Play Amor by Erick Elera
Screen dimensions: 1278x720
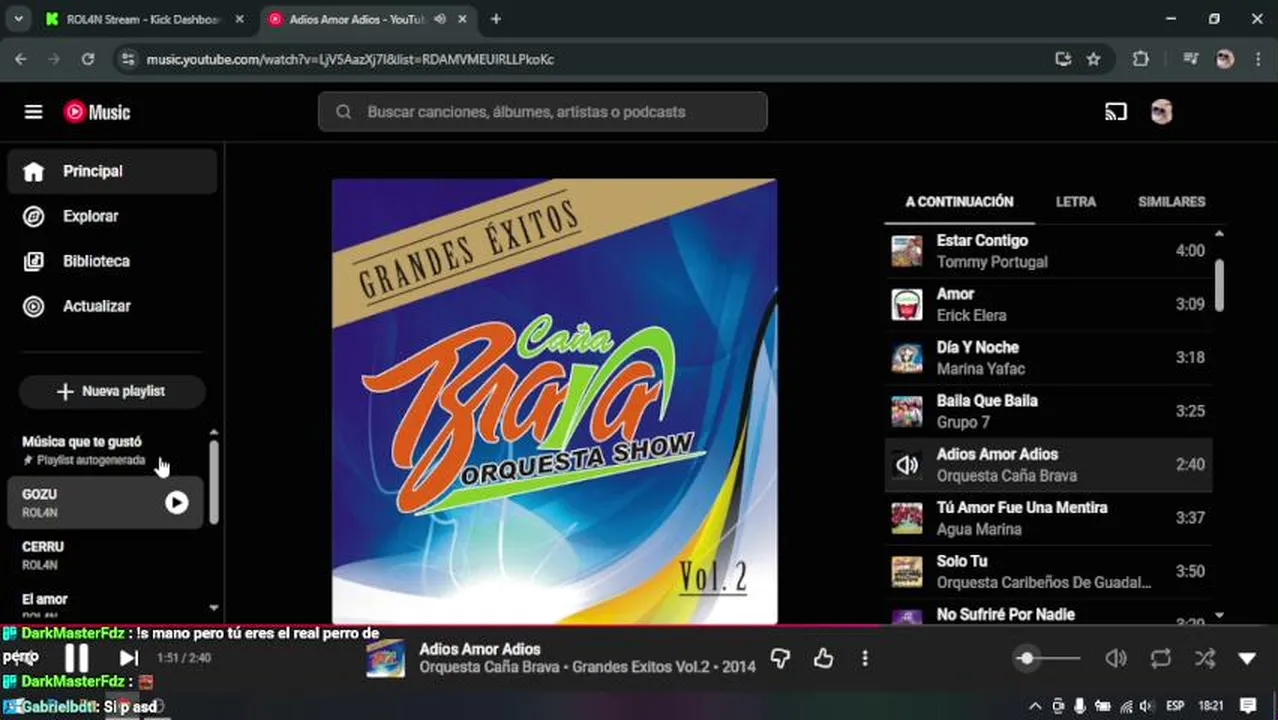[1048, 304]
